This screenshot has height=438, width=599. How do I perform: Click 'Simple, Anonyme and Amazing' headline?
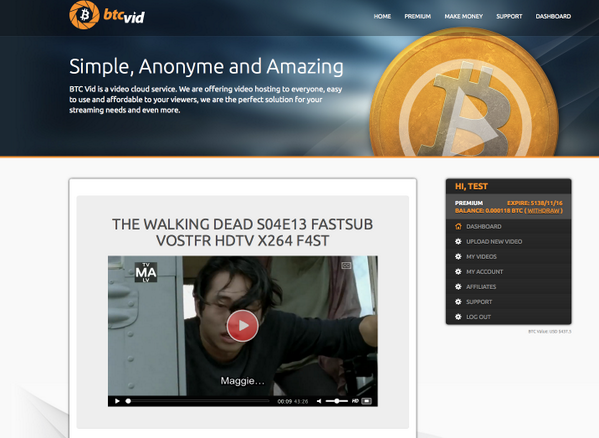click(x=206, y=67)
